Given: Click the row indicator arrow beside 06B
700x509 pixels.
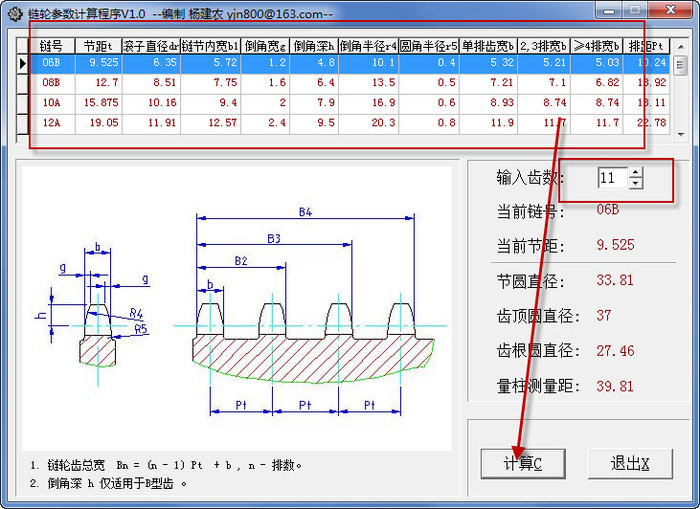Looking at the screenshot, I should 23,63.
